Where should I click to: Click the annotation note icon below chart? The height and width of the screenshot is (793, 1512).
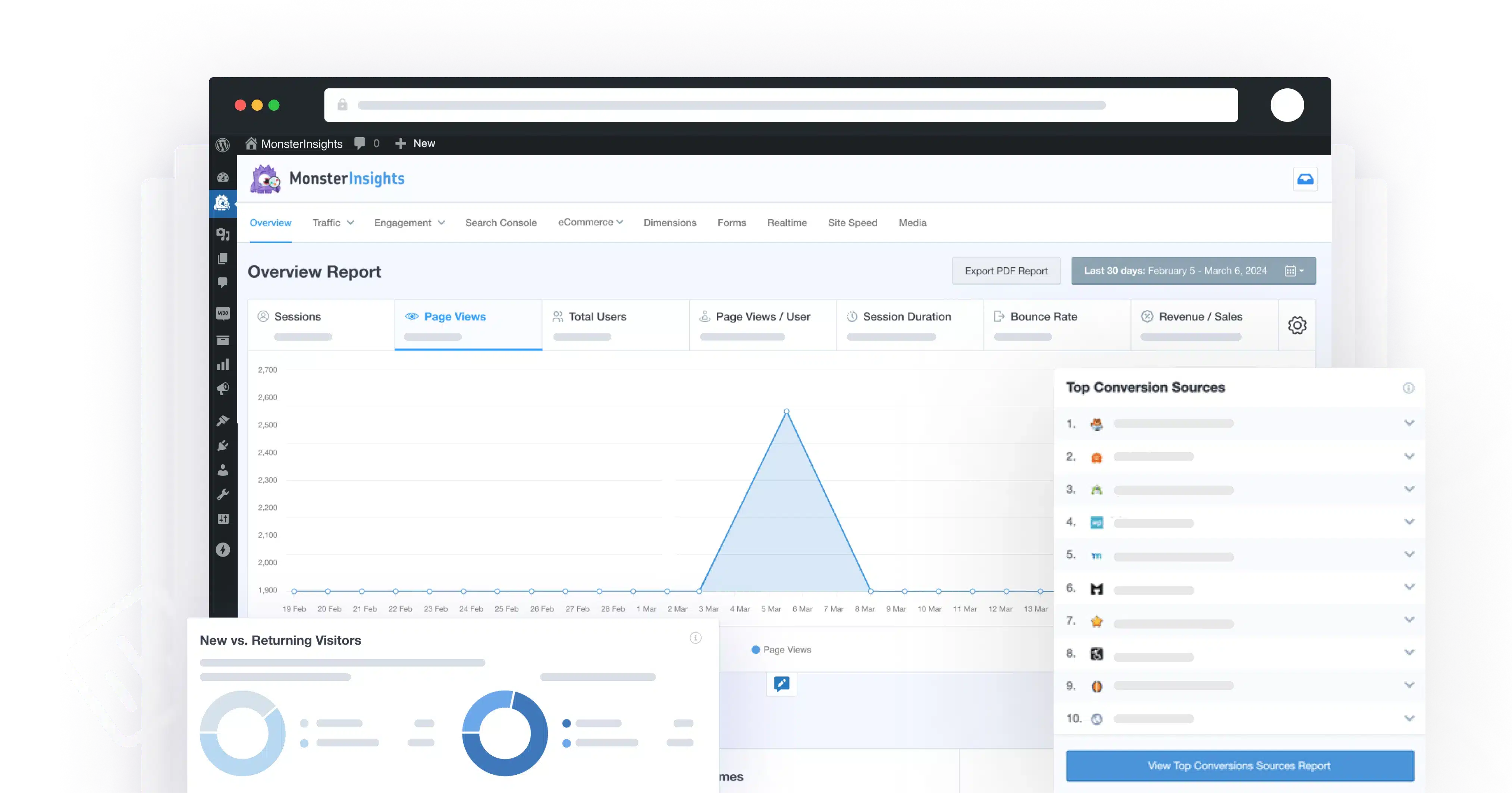[781, 684]
